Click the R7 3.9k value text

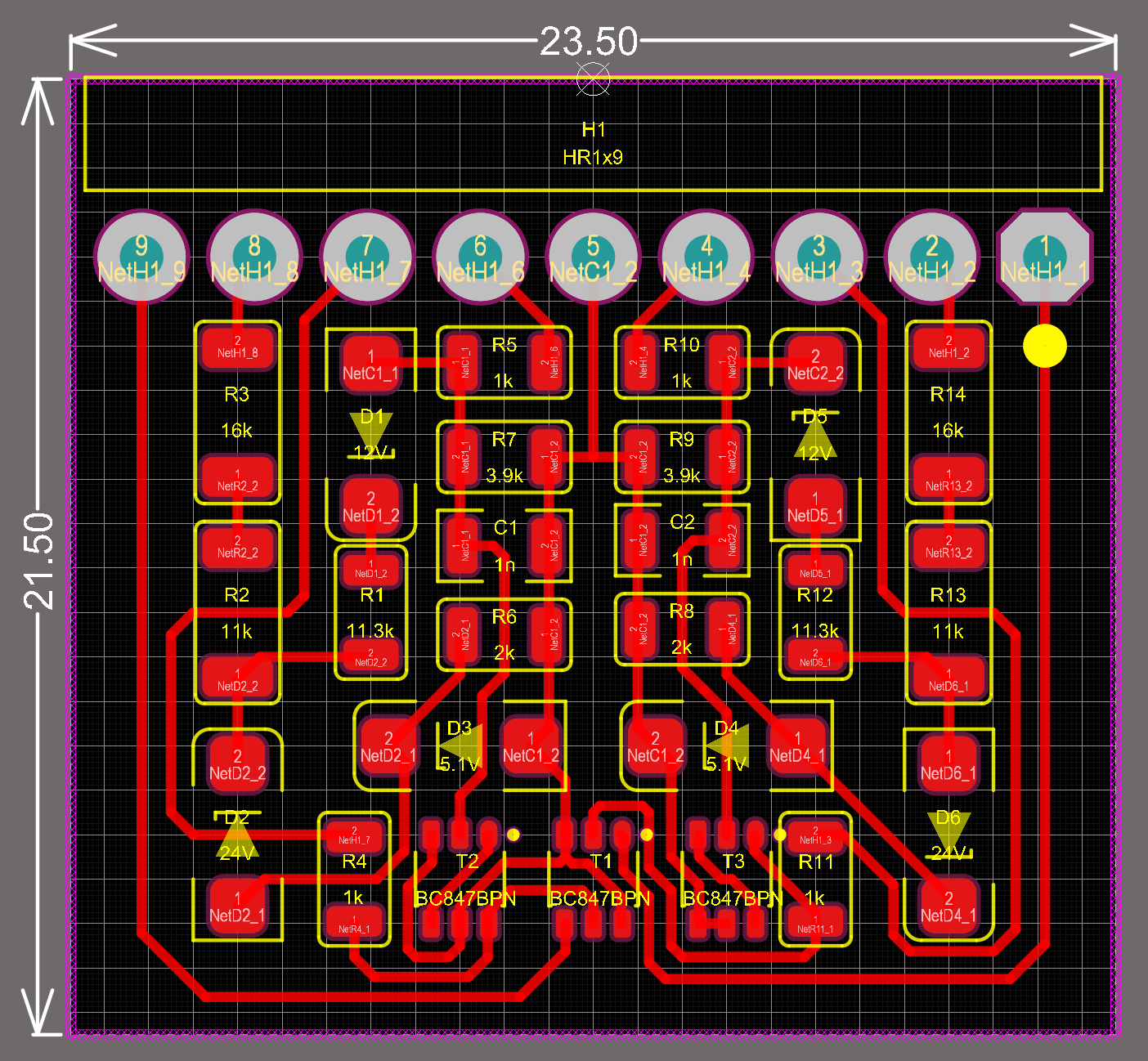point(504,476)
